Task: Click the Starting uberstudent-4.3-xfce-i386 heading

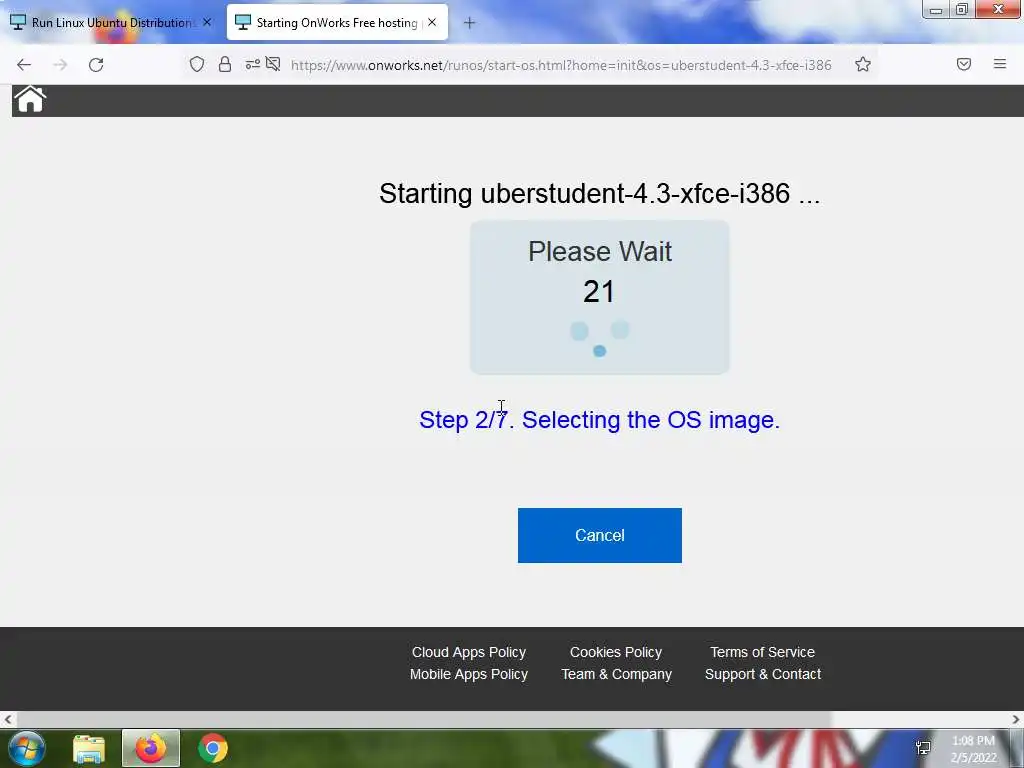Action: 600,193
